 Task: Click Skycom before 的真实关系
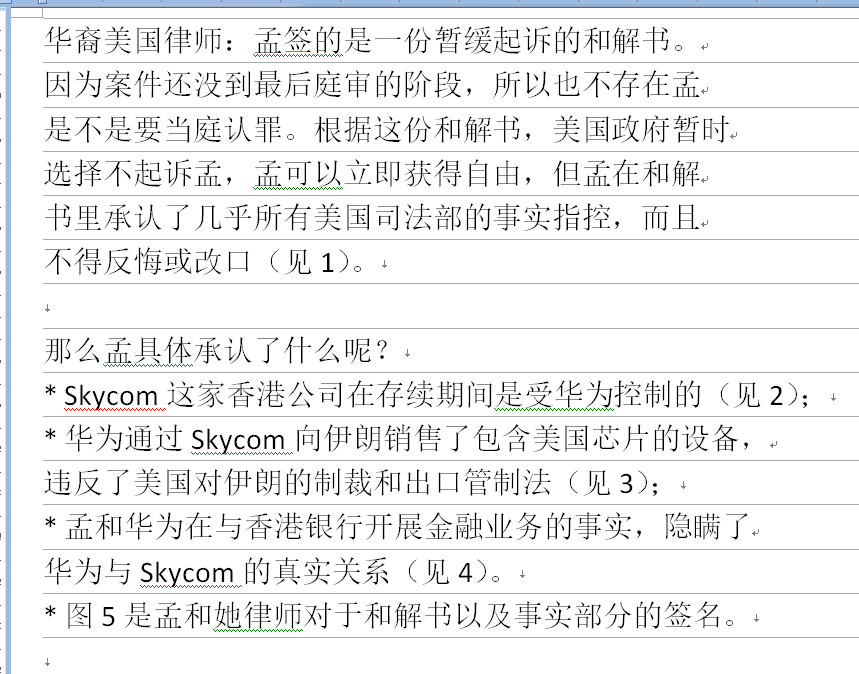[x=187, y=574]
